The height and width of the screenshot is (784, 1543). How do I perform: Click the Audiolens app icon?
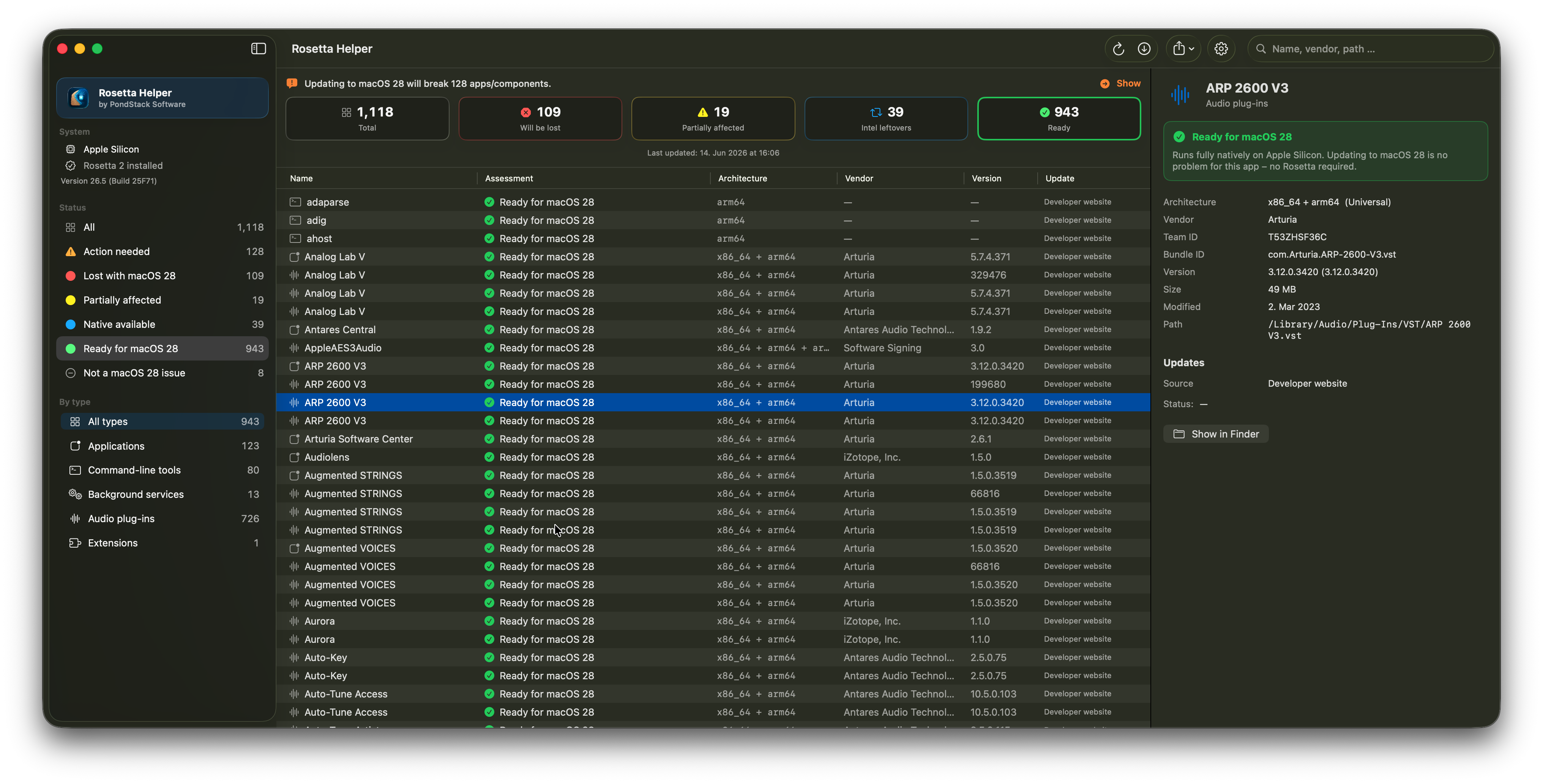tap(293, 457)
